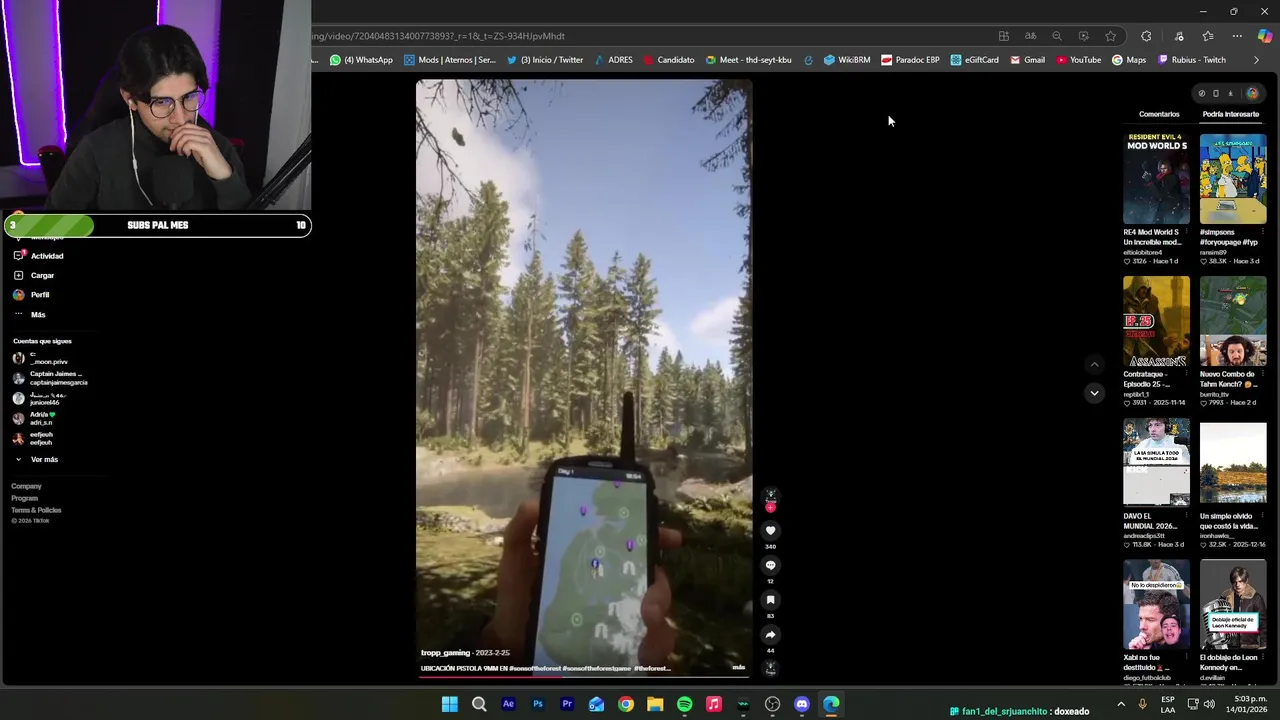Open the YouTube bookmark
Screen dimensions: 1280x720
pos(1078,60)
